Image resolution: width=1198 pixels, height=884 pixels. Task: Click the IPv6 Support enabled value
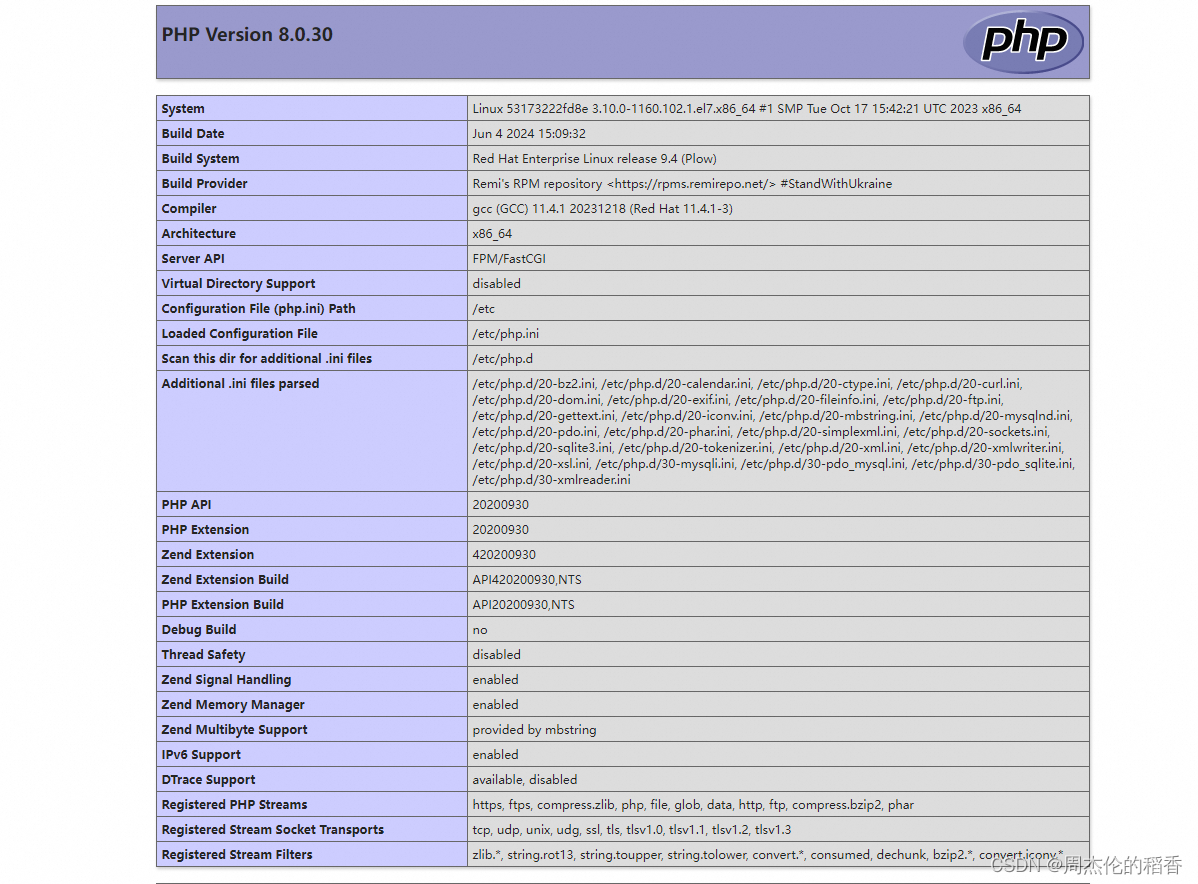tap(494, 754)
